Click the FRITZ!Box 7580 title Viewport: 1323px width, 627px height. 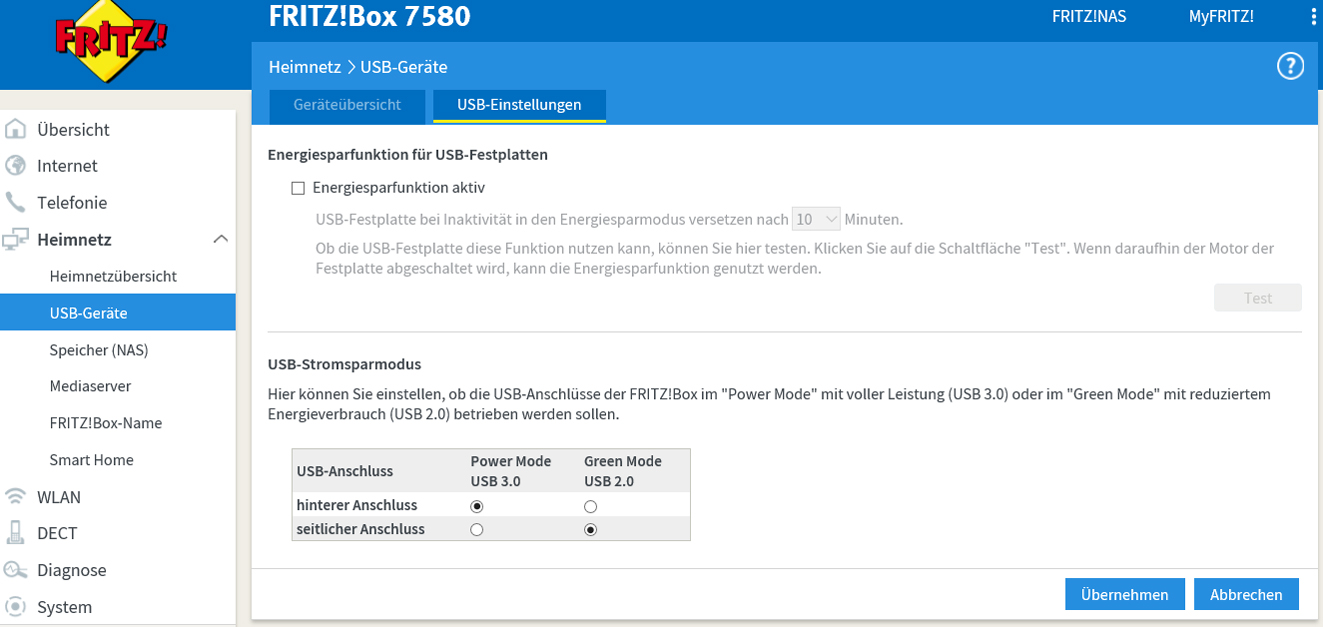370,17
